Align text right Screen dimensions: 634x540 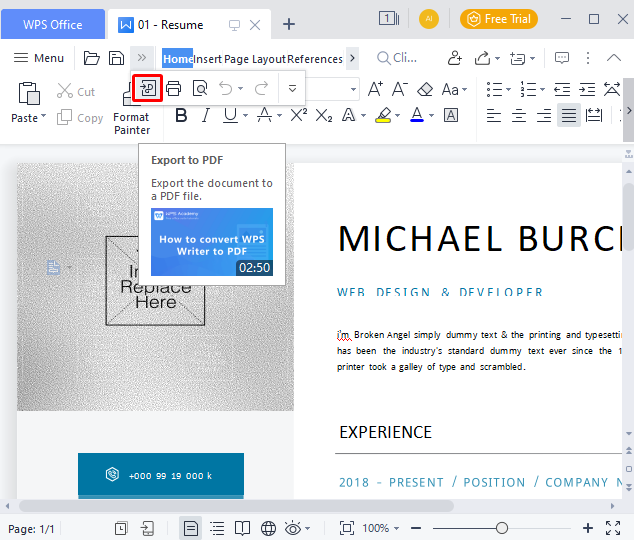click(544, 116)
